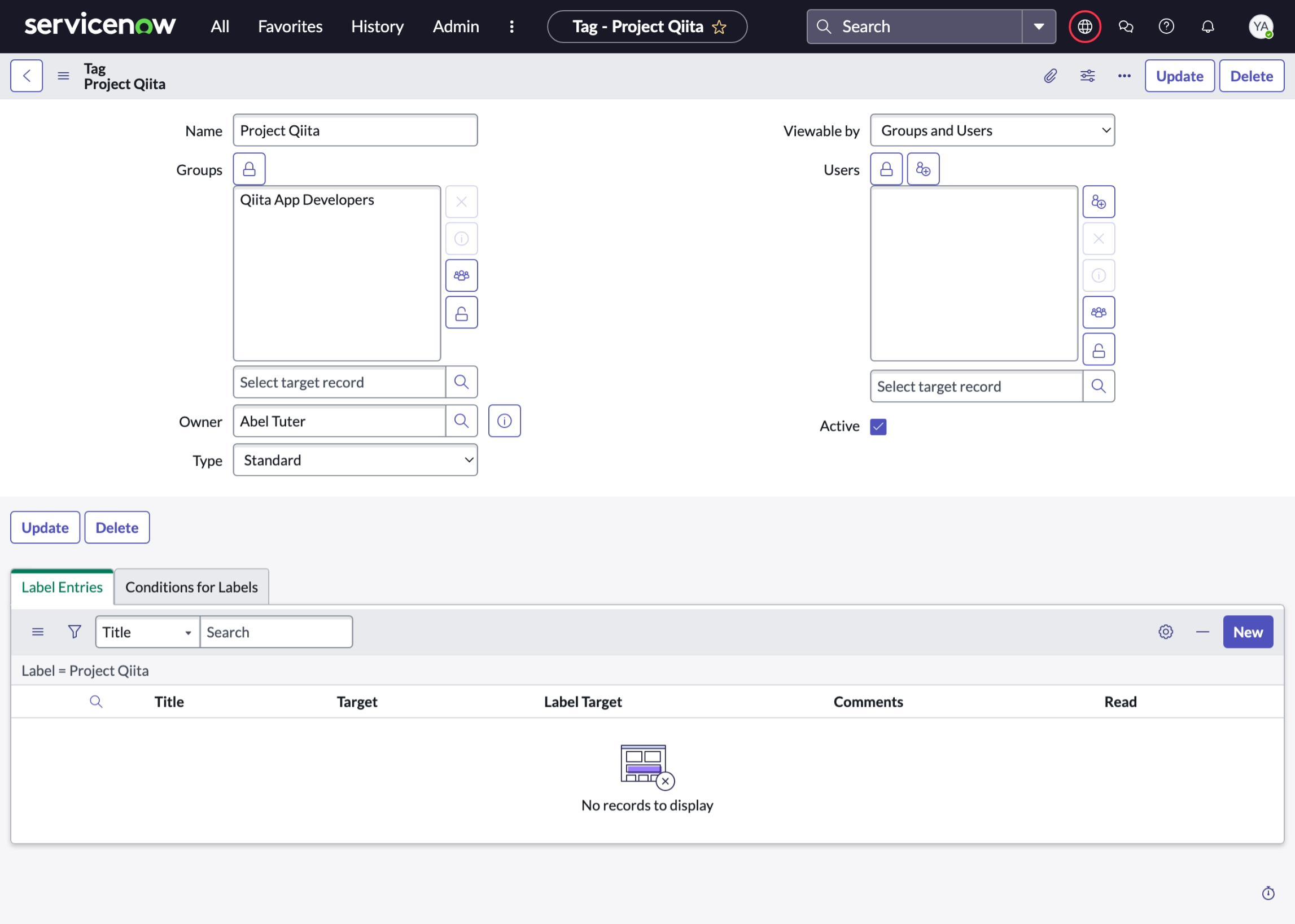The width and height of the screenshot is (1295, 924).
Task: Click the info icon next to Owner
Action: point(504,421)
